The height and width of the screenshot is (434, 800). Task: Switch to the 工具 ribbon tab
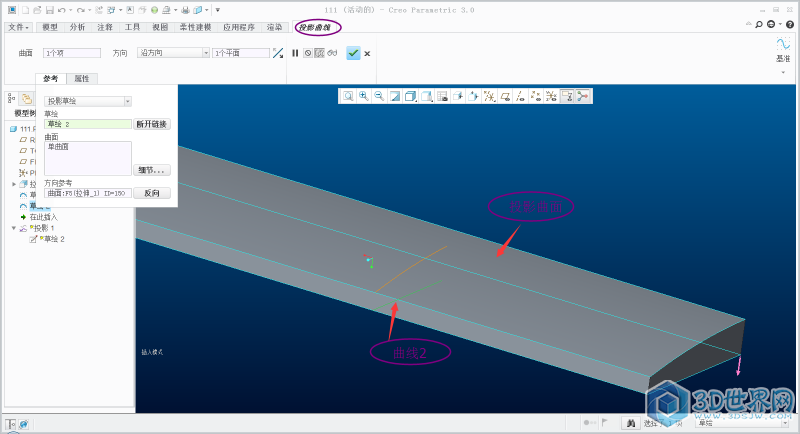(133, 27)
